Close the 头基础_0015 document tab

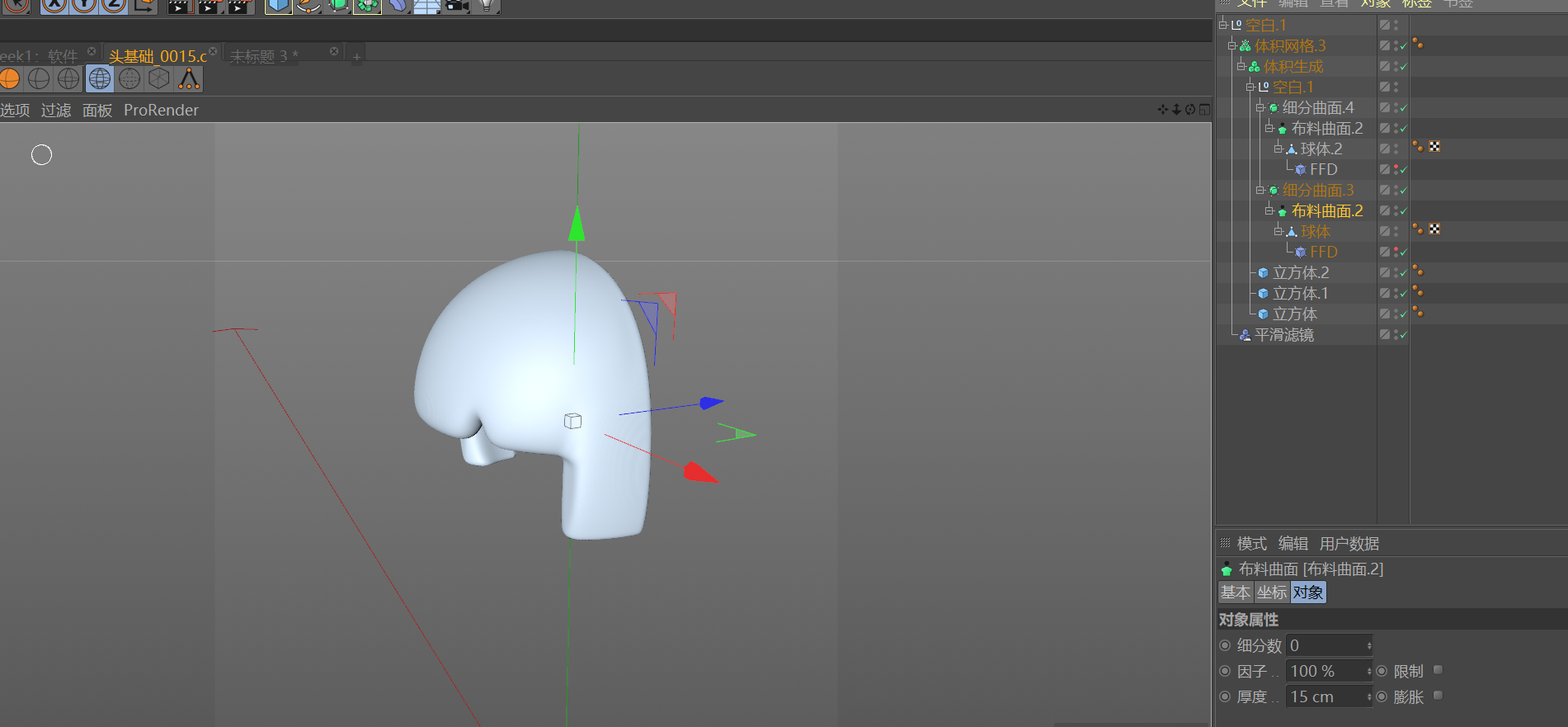(213, 51)
